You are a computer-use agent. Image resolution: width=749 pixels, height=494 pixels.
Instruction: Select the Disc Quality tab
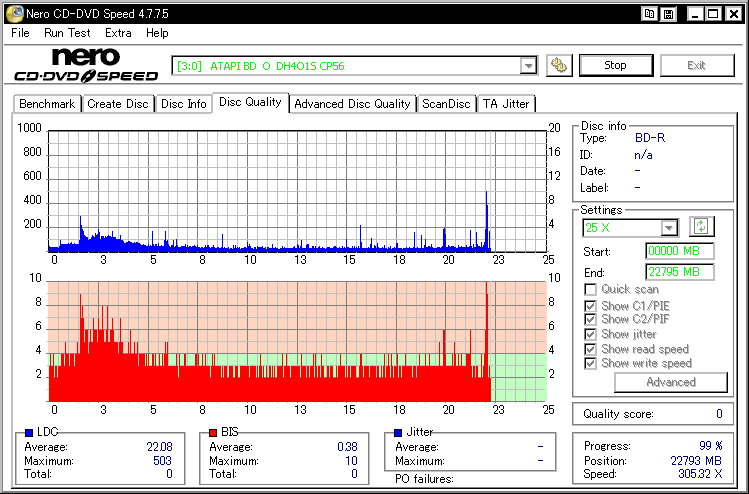pos(250,102)
